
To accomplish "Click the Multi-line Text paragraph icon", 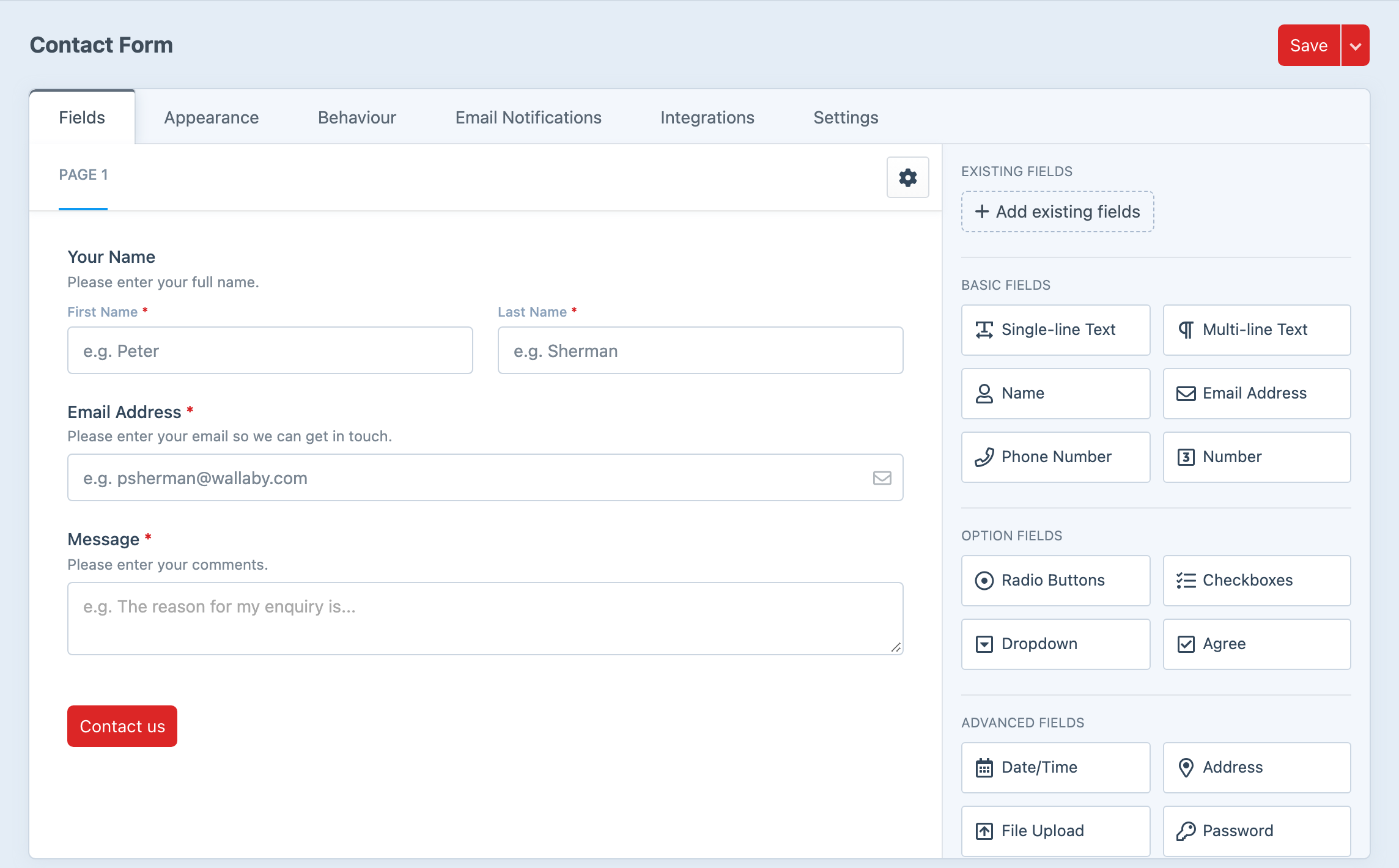I will coord(1186,330).
